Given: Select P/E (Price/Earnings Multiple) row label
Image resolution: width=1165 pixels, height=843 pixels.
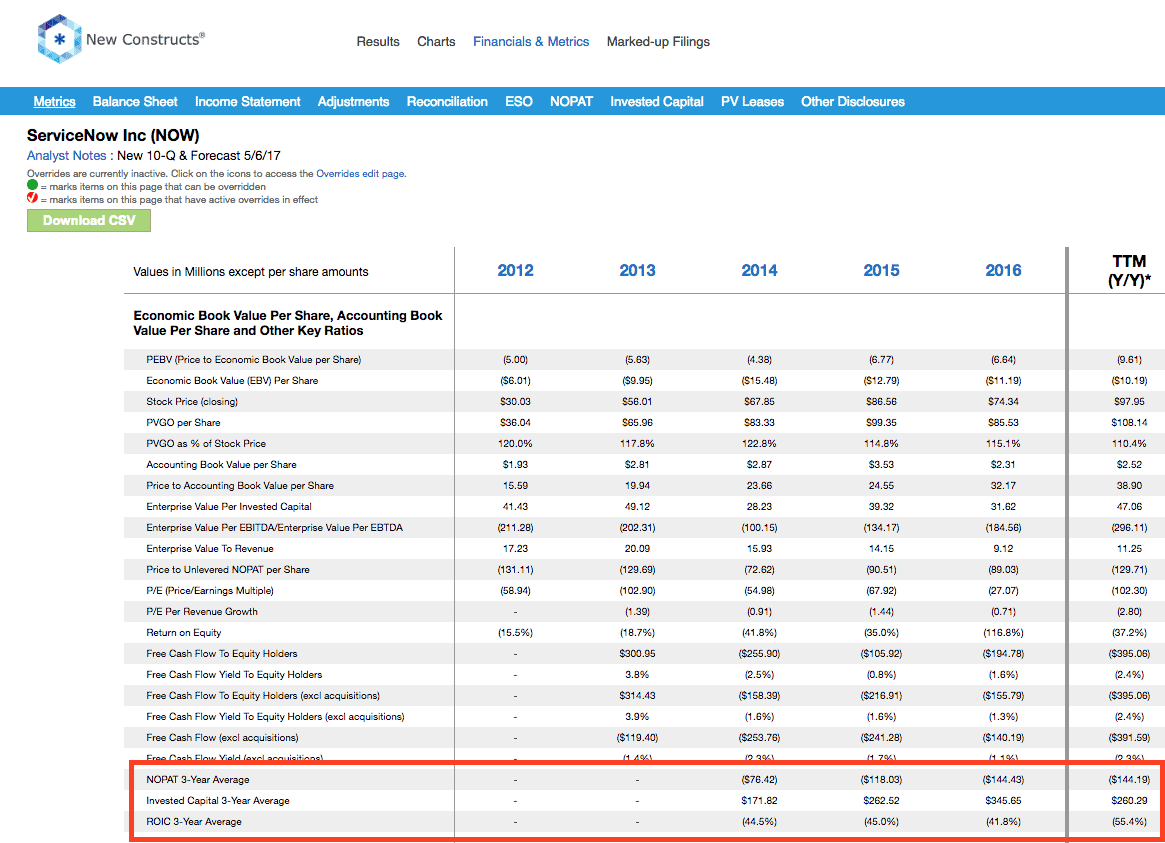Looking at the screenshot, I should point(210,590).
